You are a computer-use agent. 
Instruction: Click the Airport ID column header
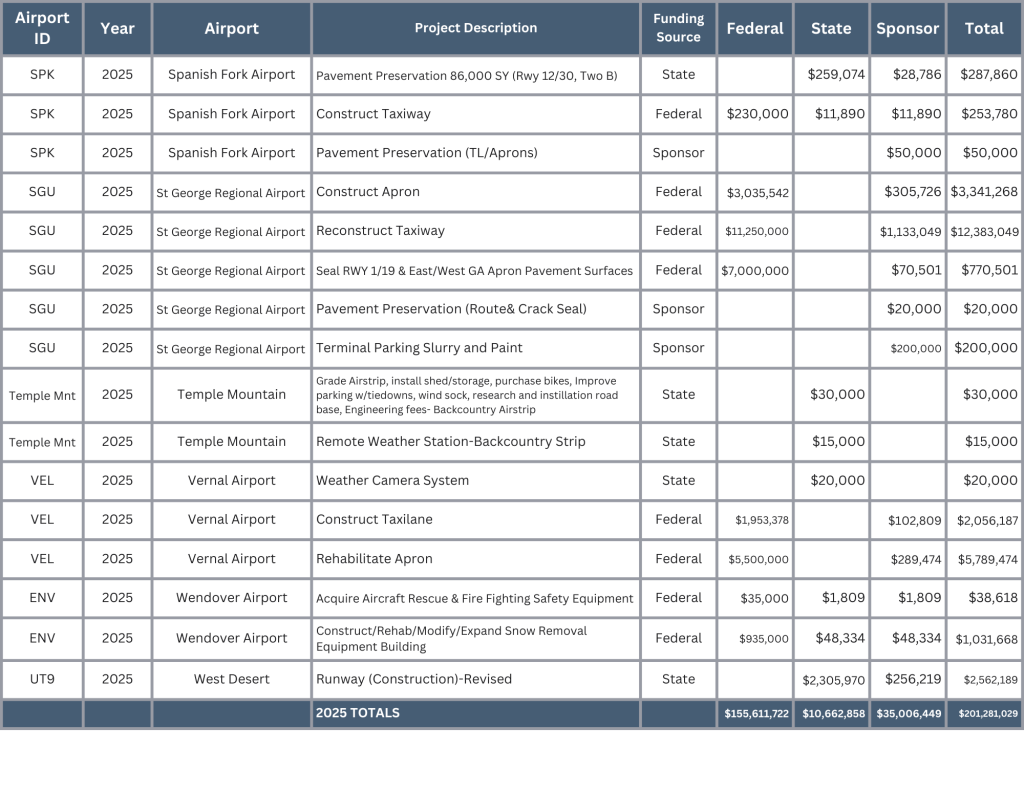(42, 28)
